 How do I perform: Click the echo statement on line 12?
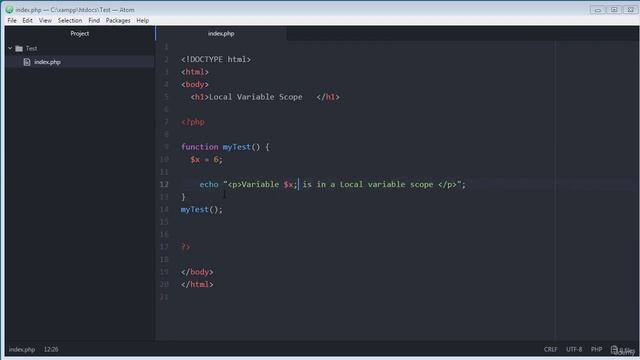(x=333, y=184)
